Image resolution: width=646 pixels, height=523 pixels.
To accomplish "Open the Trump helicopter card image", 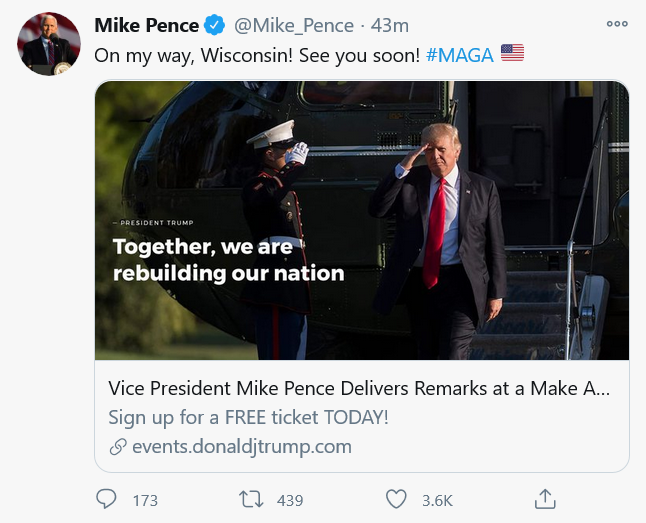I will 362,220.
